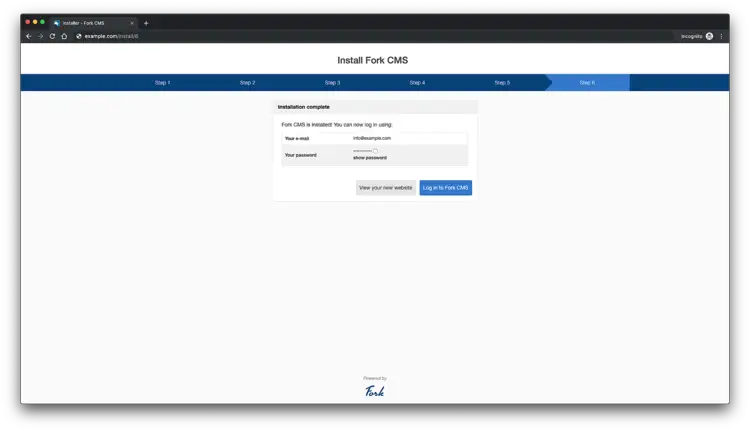The image size is (750, 431).
Task: Click the site info icon beside the URL
Action: (x=79, y=36)
